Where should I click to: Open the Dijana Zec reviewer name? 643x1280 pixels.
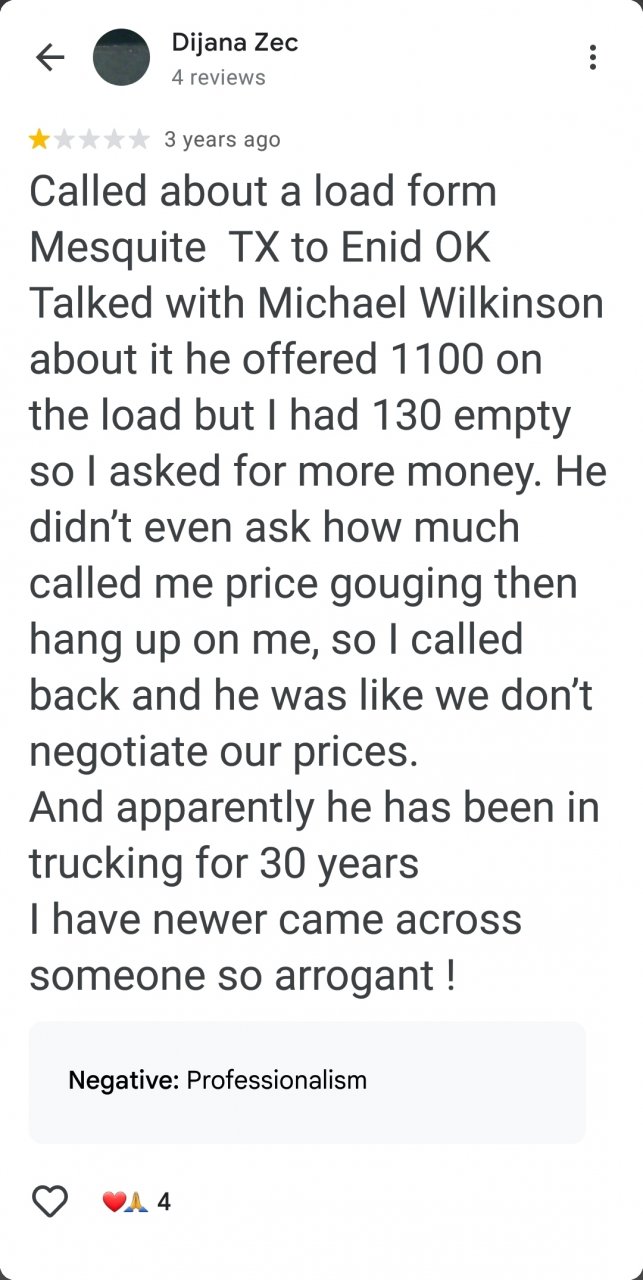[235, 43]
